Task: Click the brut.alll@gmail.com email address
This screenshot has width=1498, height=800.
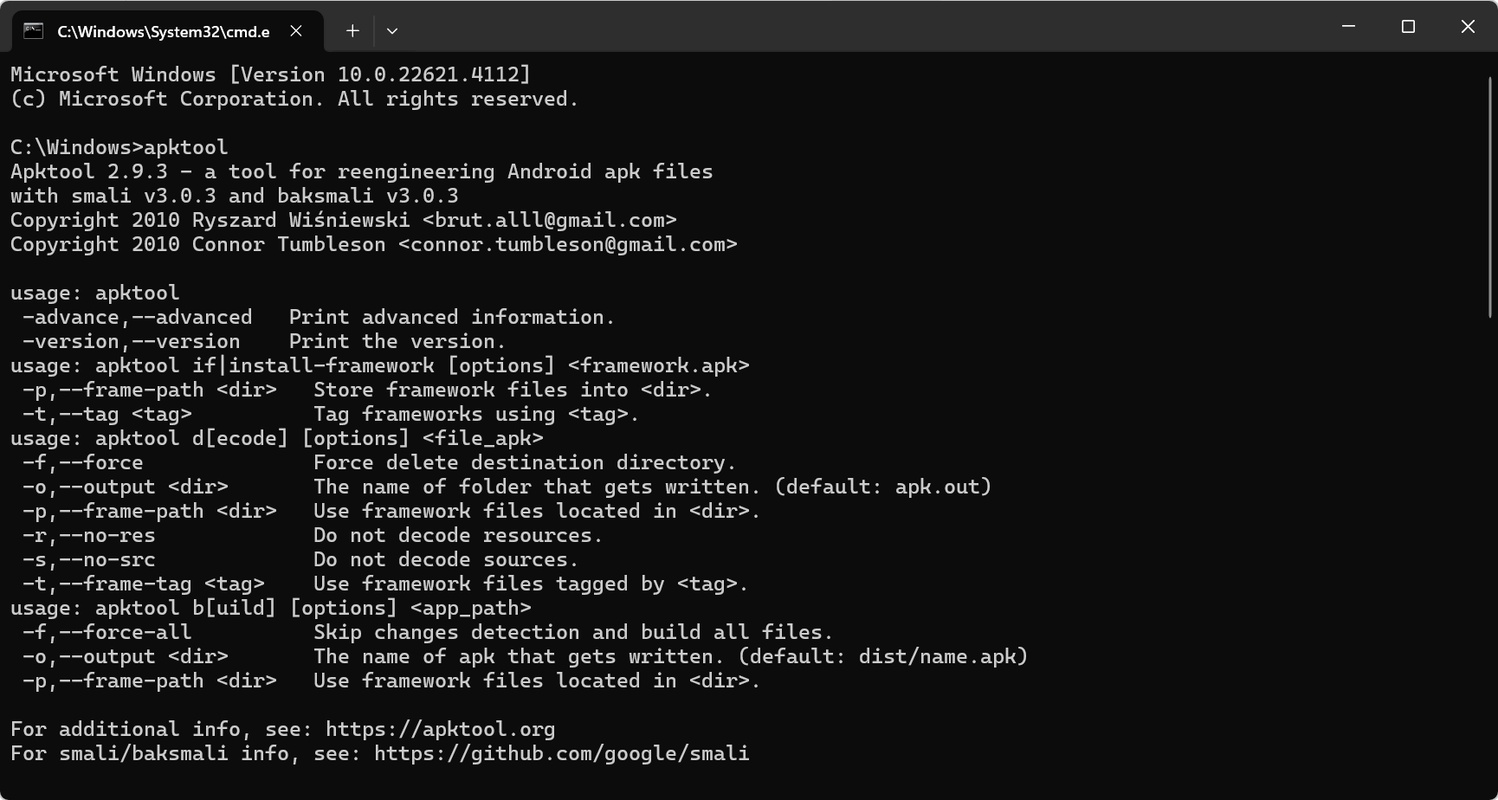Action: click(549, 220)
